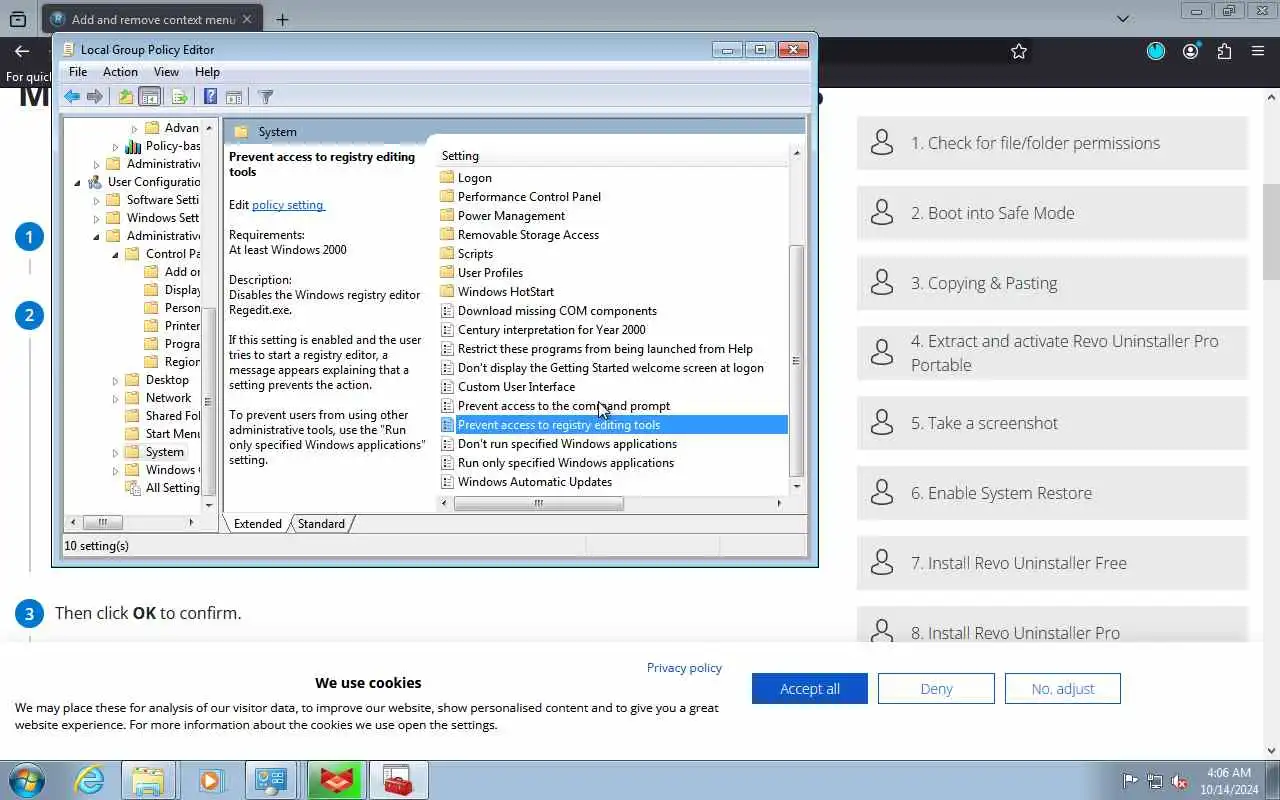Toggle the Show/Hide Action Pane icon

pos(233,97)
